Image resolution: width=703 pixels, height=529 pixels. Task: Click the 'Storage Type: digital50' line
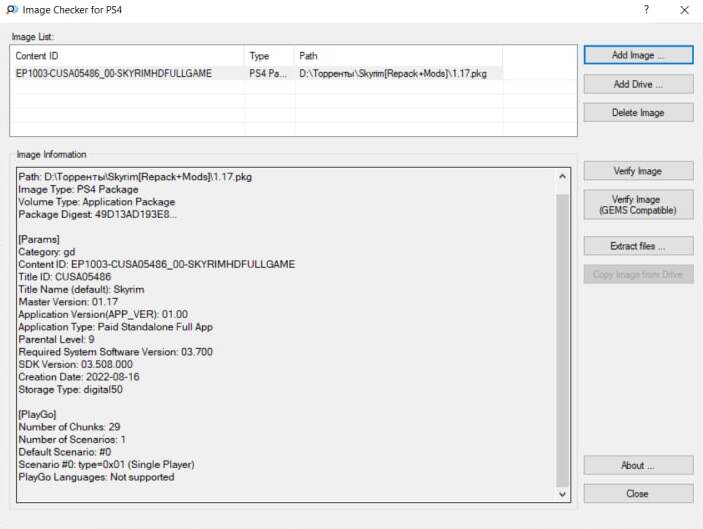click(70, 389)
